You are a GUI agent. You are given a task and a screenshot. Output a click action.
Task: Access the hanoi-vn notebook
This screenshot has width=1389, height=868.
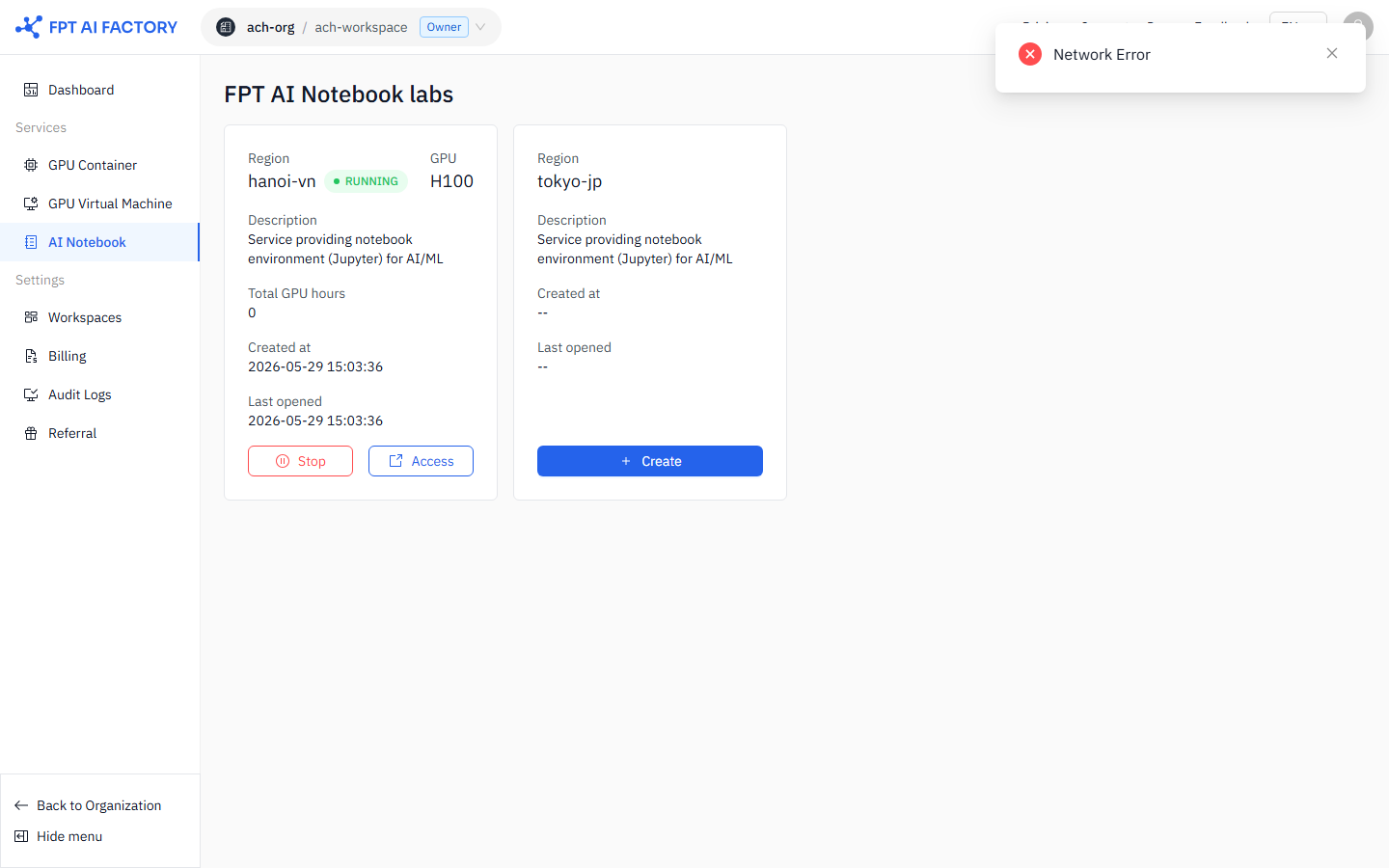pos(421,461)
